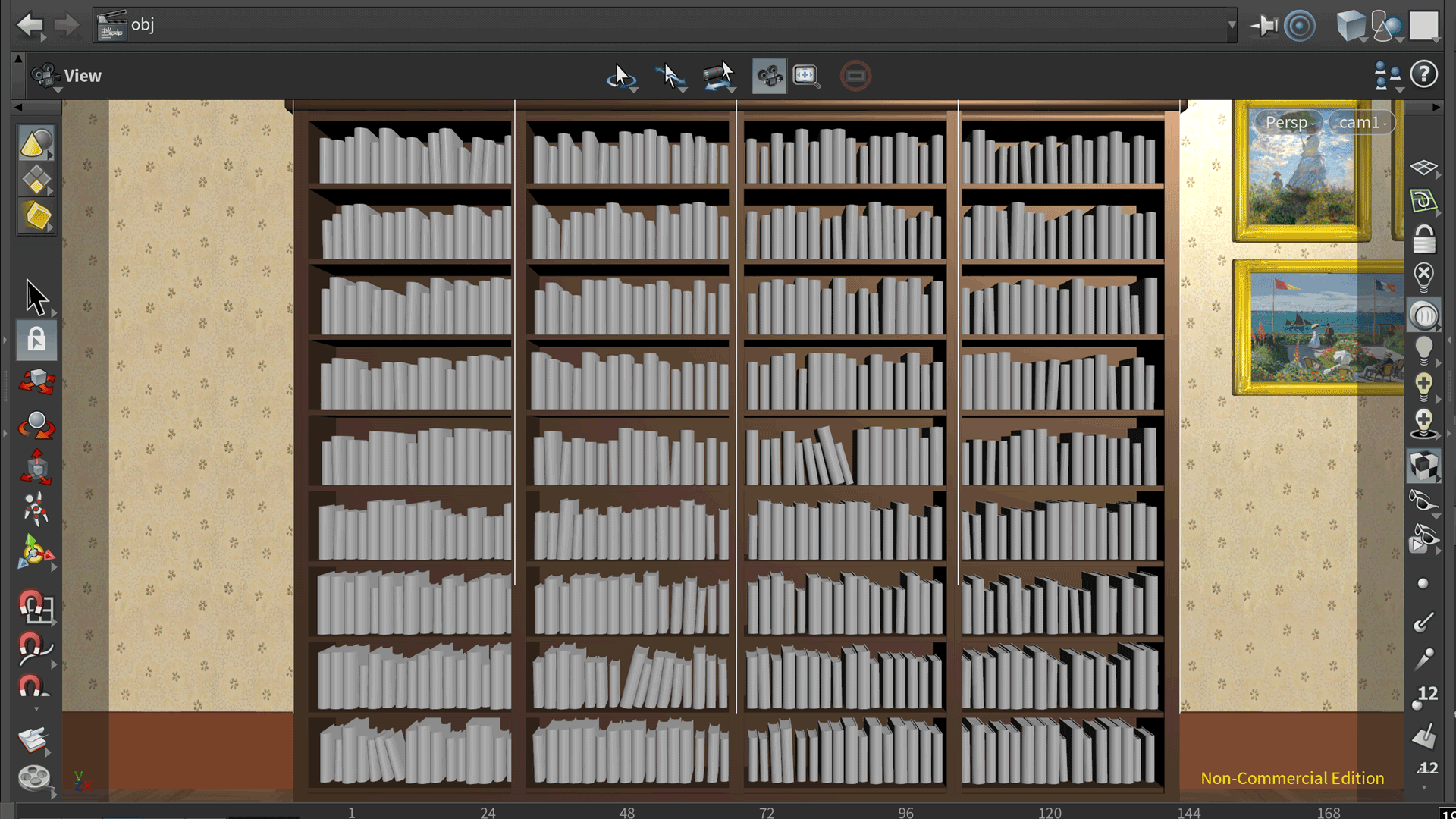
Task: Open the path history dropdown arrow
Action: click(x=1232, y=25)
